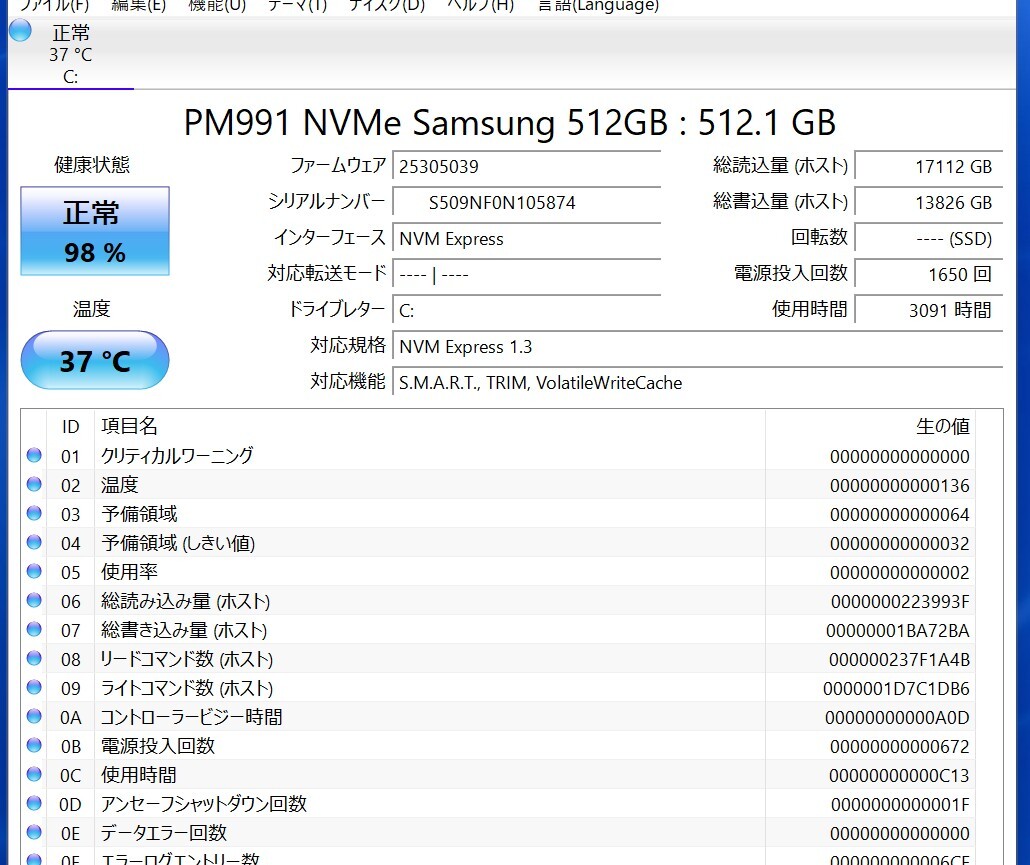Select the status circle for 0E データエラー回数
This screenshot has width=1030, height=865.
point(34,832)
